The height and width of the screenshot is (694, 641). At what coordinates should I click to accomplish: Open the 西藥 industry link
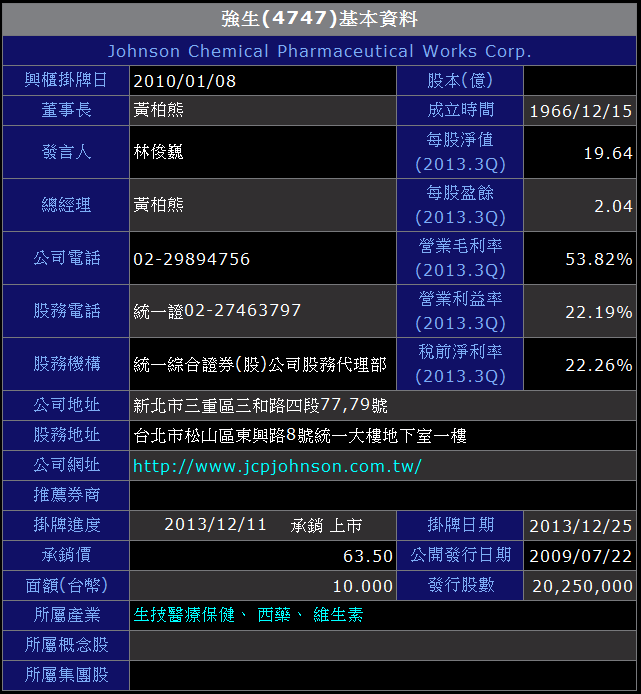[x=274, y=615]
